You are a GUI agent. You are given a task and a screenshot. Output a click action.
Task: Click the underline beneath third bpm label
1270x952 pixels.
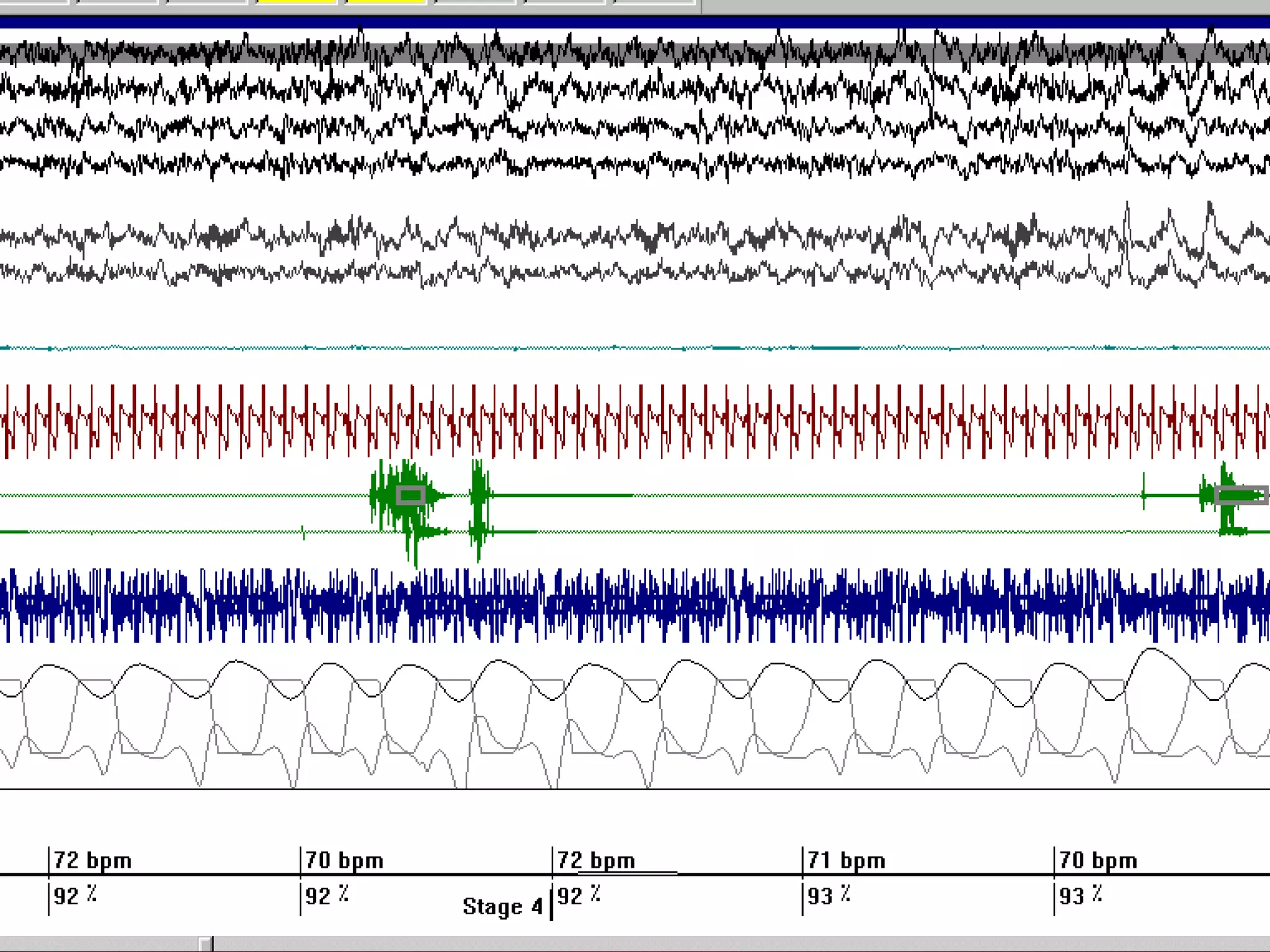click(626, 872)
